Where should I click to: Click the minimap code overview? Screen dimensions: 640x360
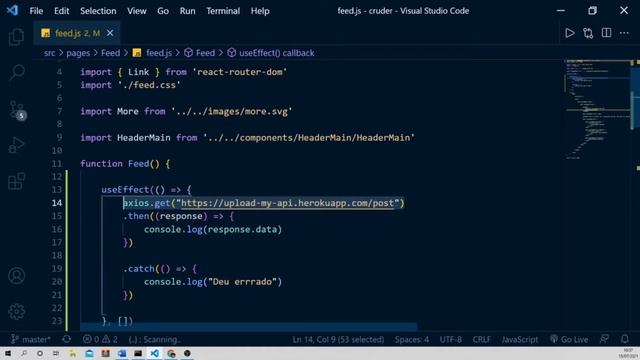(597, 109)
